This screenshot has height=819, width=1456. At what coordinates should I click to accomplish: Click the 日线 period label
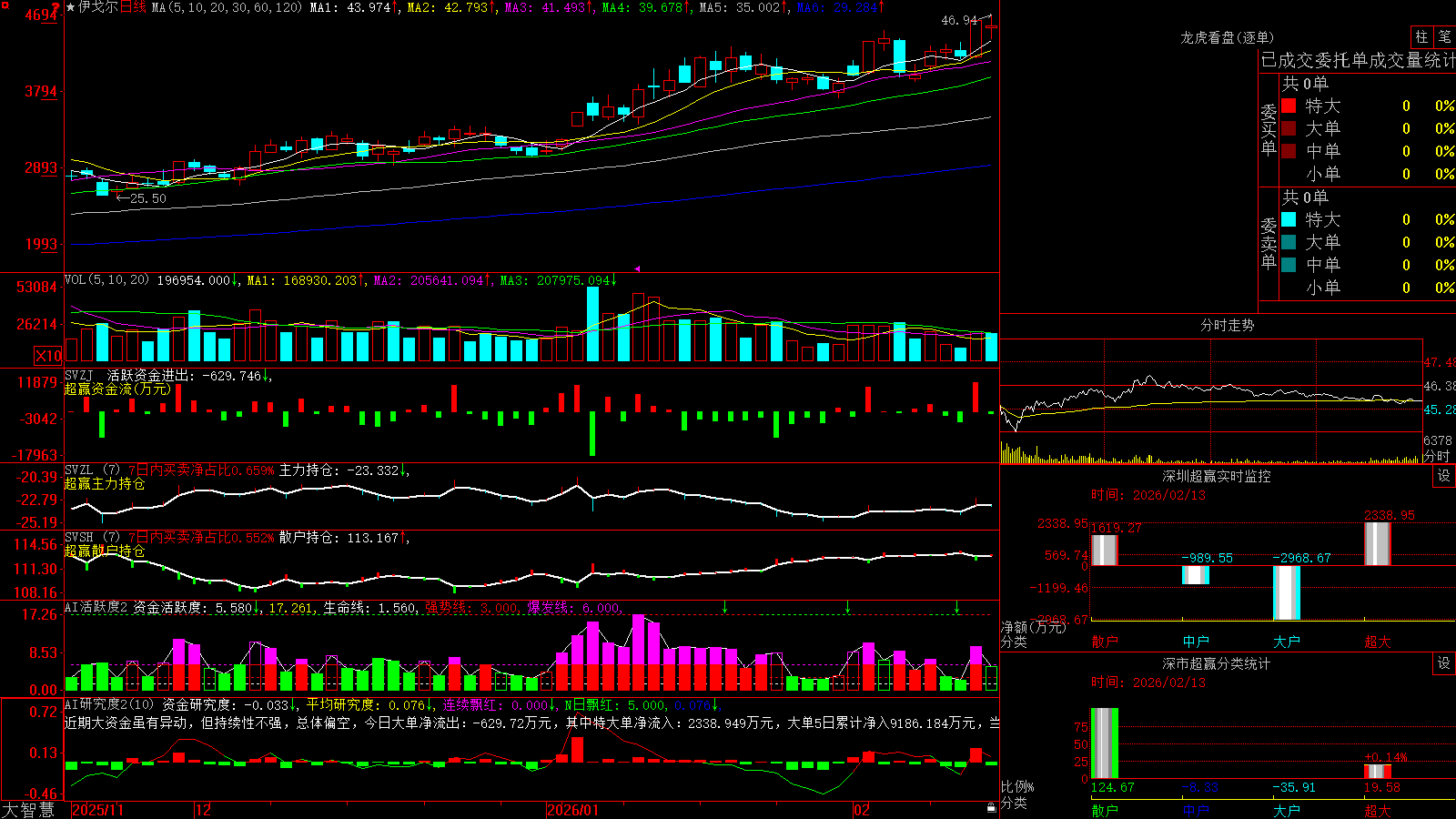click(x=133, y=7)
